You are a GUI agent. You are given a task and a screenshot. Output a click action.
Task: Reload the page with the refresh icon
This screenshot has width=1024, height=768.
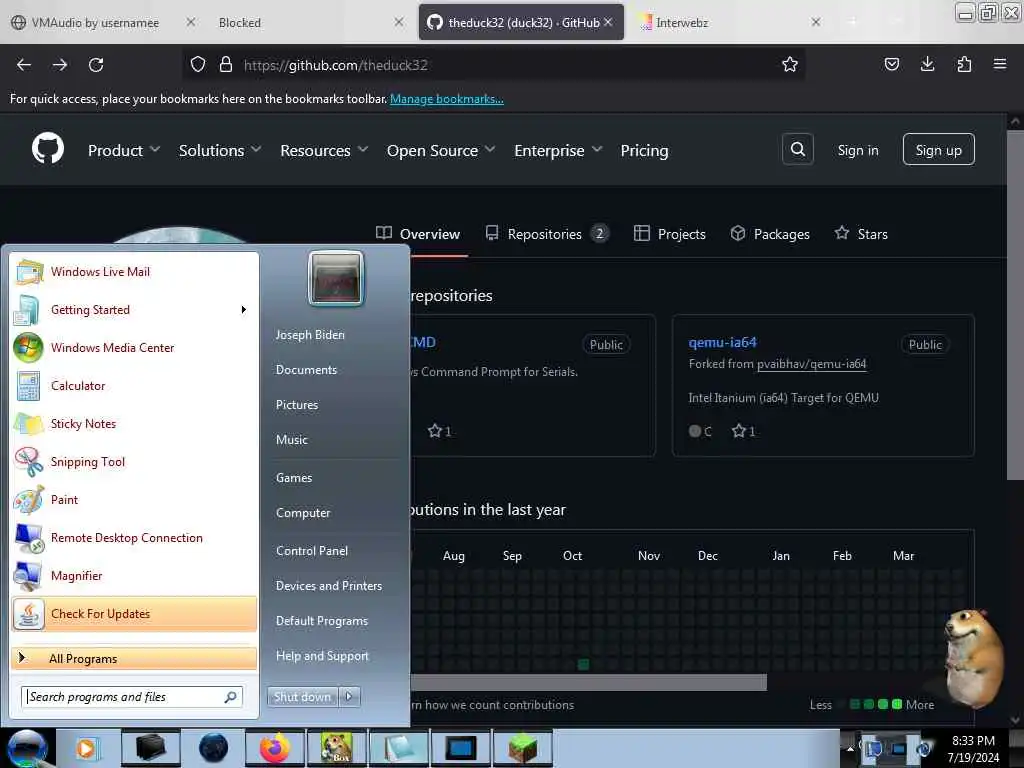coord(96,65)
